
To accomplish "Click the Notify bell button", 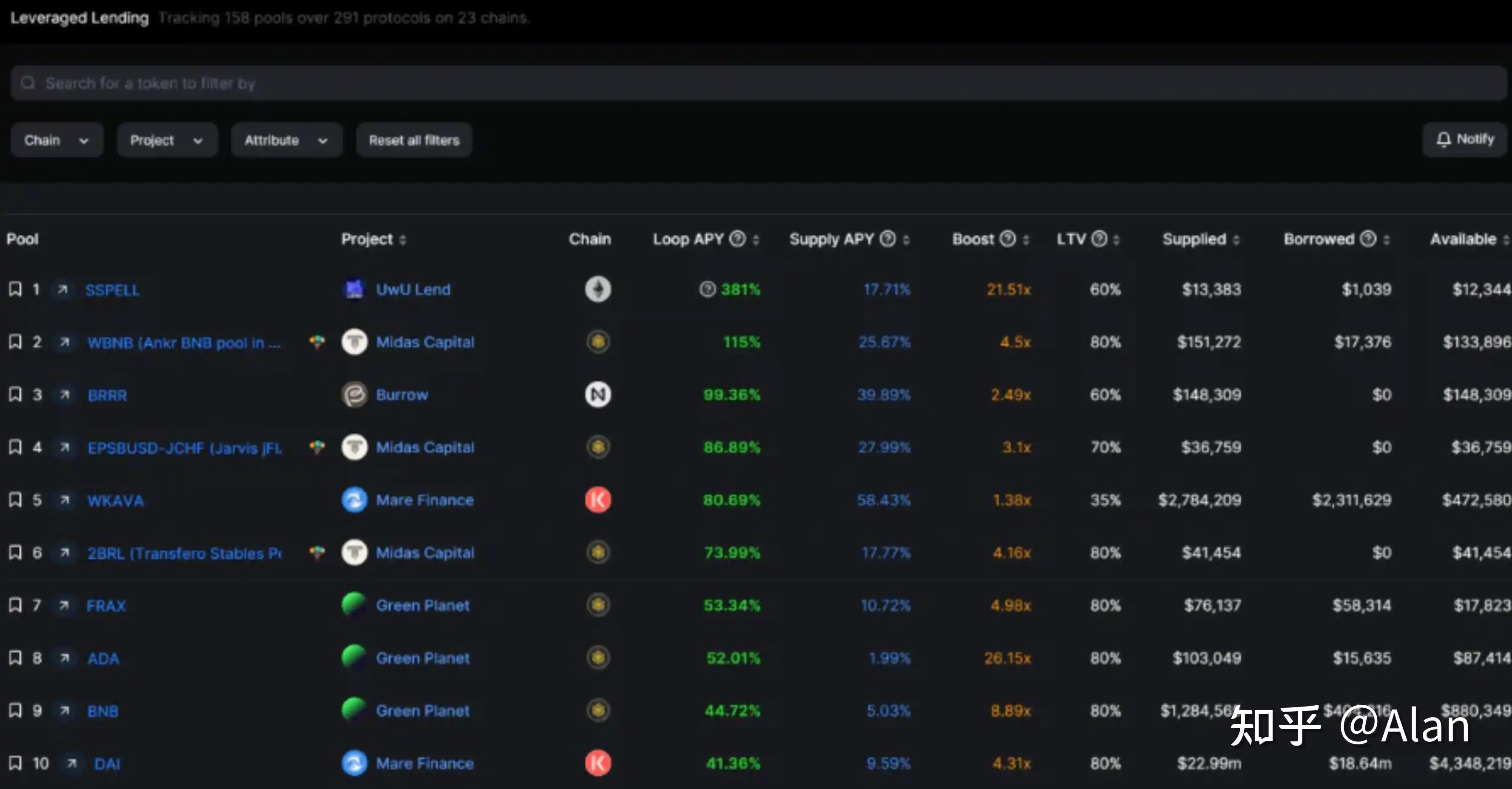I will tap(1464, 139).
